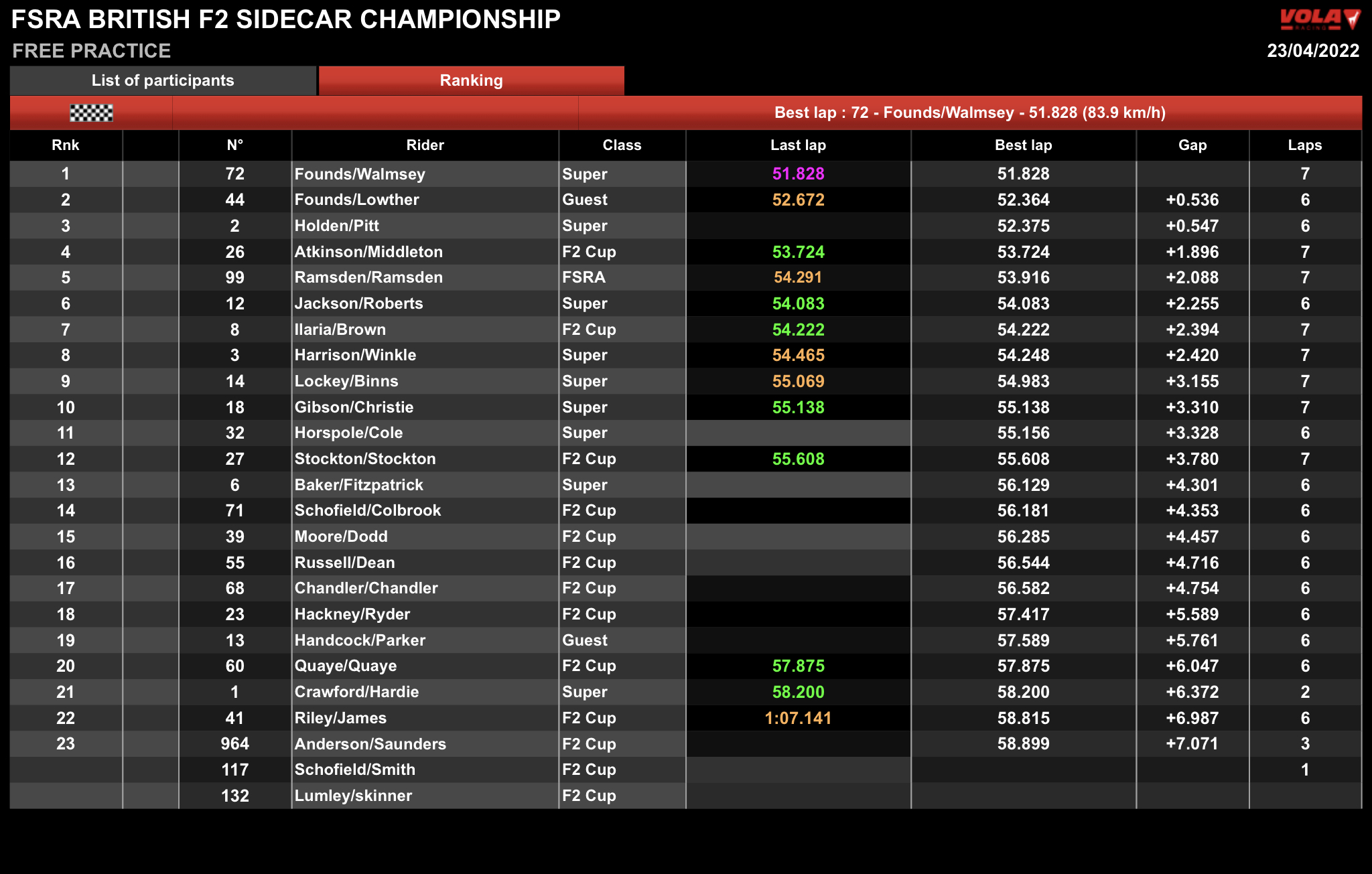Screen dimensions: 1372x874
Task: Click gap value +7.071
Action: click(1192, 744)
